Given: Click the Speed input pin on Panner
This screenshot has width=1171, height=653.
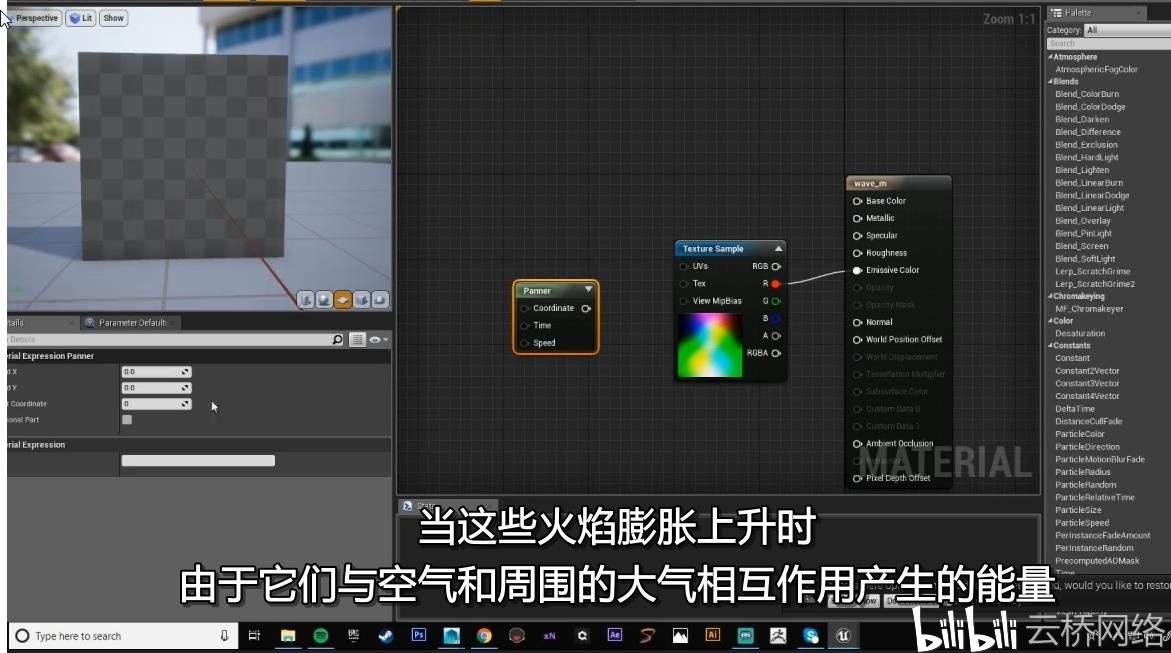Looking at the screenshot, I should (x=524, y=343).
